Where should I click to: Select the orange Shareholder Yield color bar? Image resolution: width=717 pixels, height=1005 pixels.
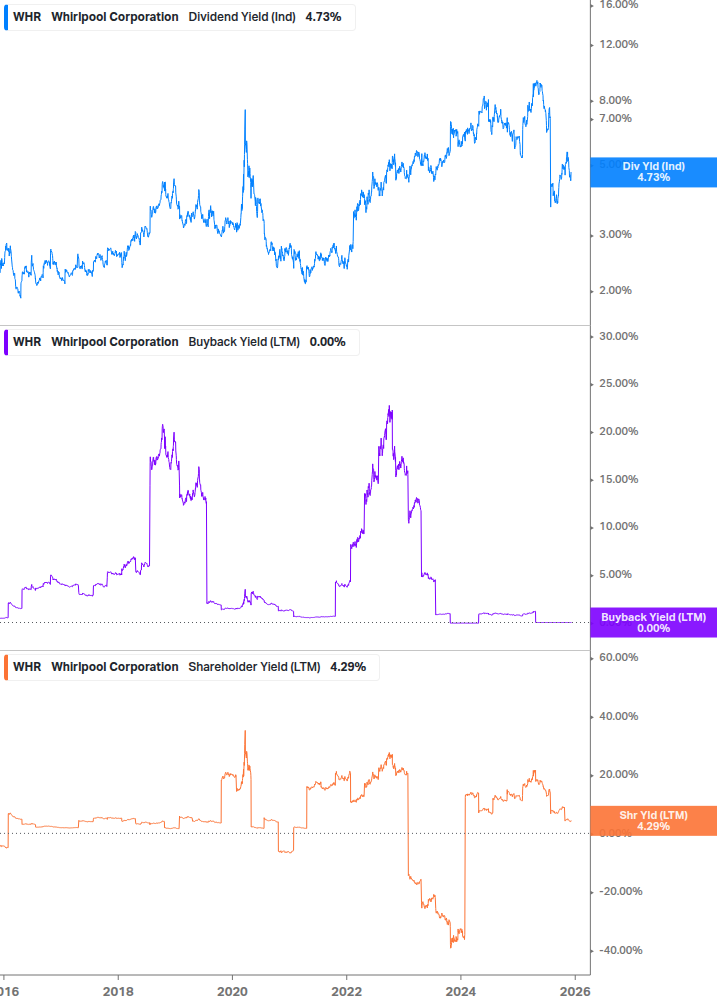pos(6,667)
